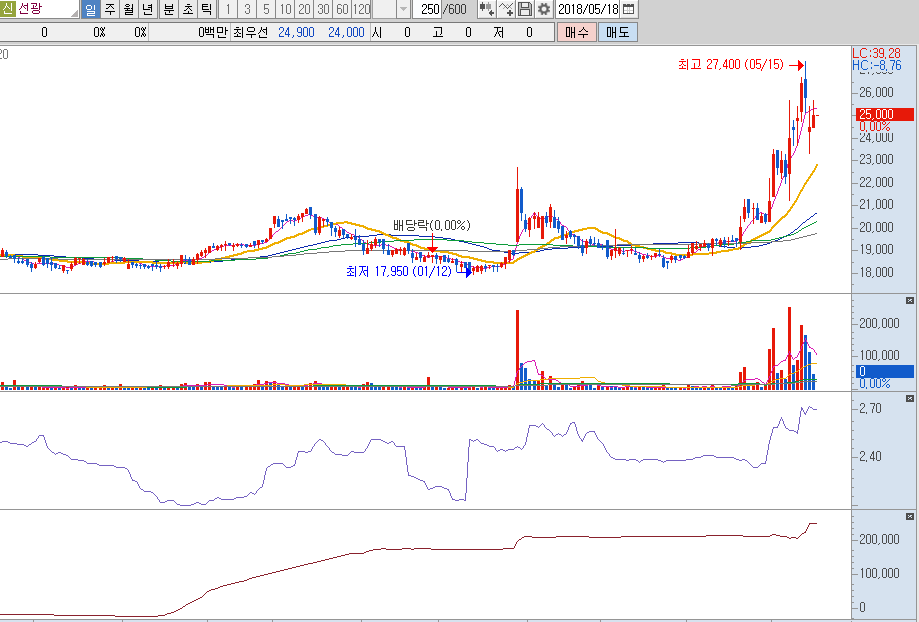Close the bottom cumulative indicator panel

[x=909, y=515]
